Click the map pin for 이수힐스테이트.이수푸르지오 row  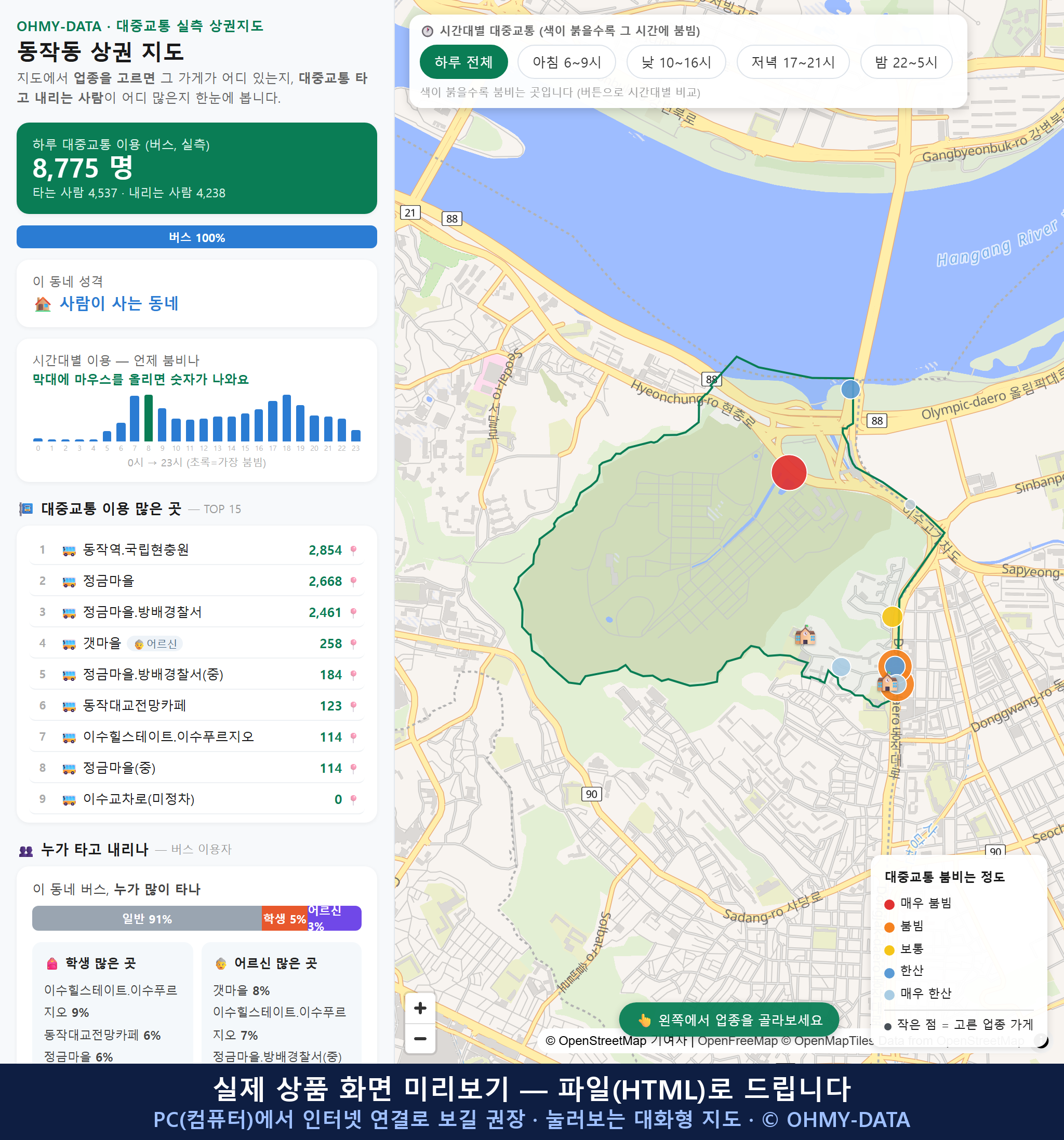tap(353, 737)
